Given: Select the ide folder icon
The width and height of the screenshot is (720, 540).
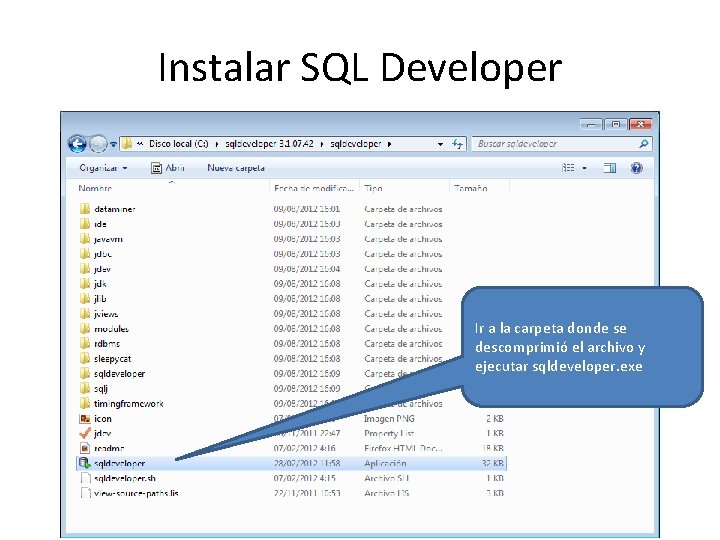Looking at the screenshot, I should (x=84, y=224).
